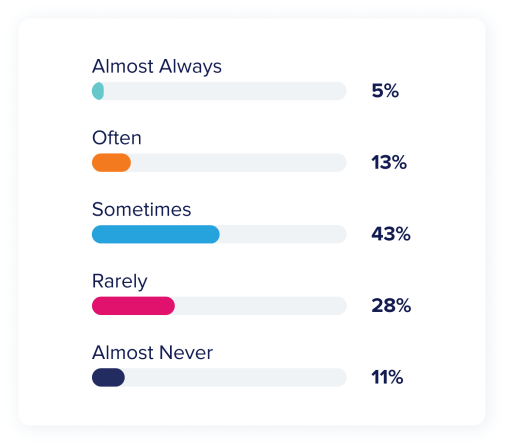The height and width of the screenshot is (447, 508).
Task: Click the empty grey track of the Often bar
Action: (239, 163)
